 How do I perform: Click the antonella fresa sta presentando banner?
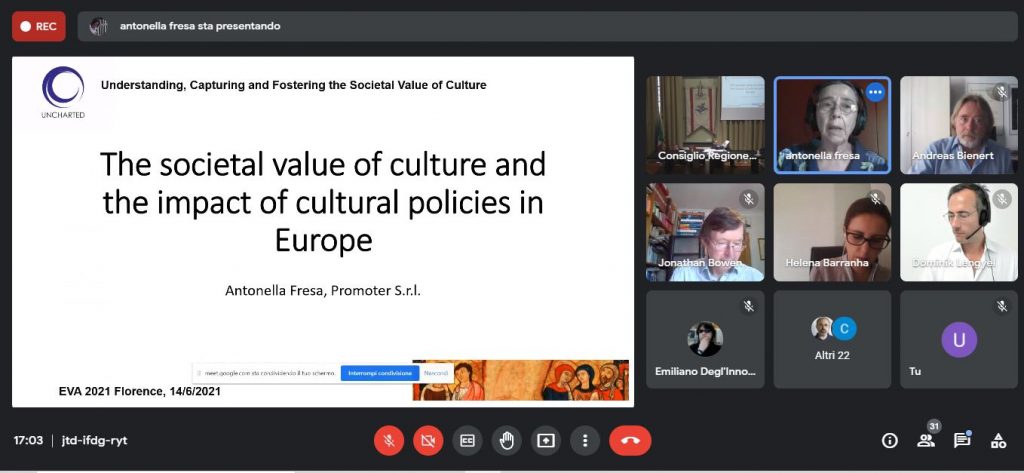200,26
